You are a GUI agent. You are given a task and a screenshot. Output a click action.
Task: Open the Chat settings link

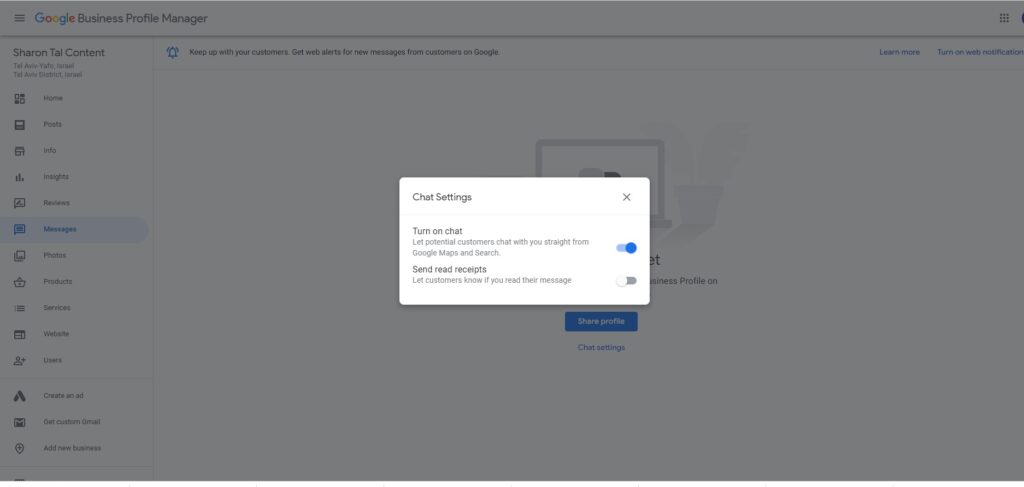tap(601, 348)
